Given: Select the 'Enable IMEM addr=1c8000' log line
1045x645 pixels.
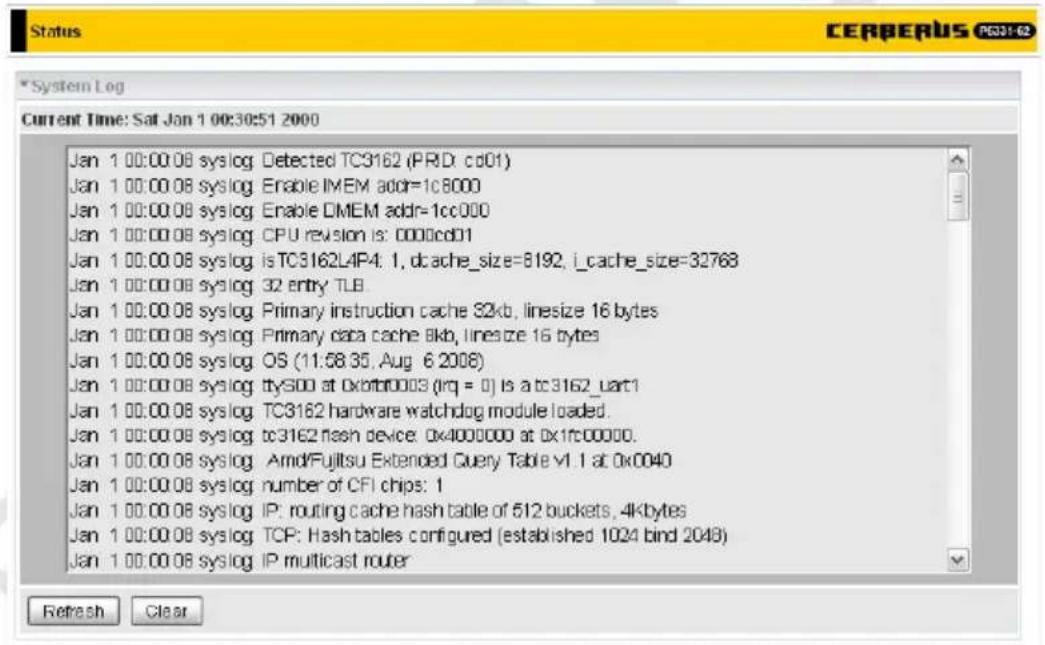Looking at the screenshot, I should click(x=275, y=186).
